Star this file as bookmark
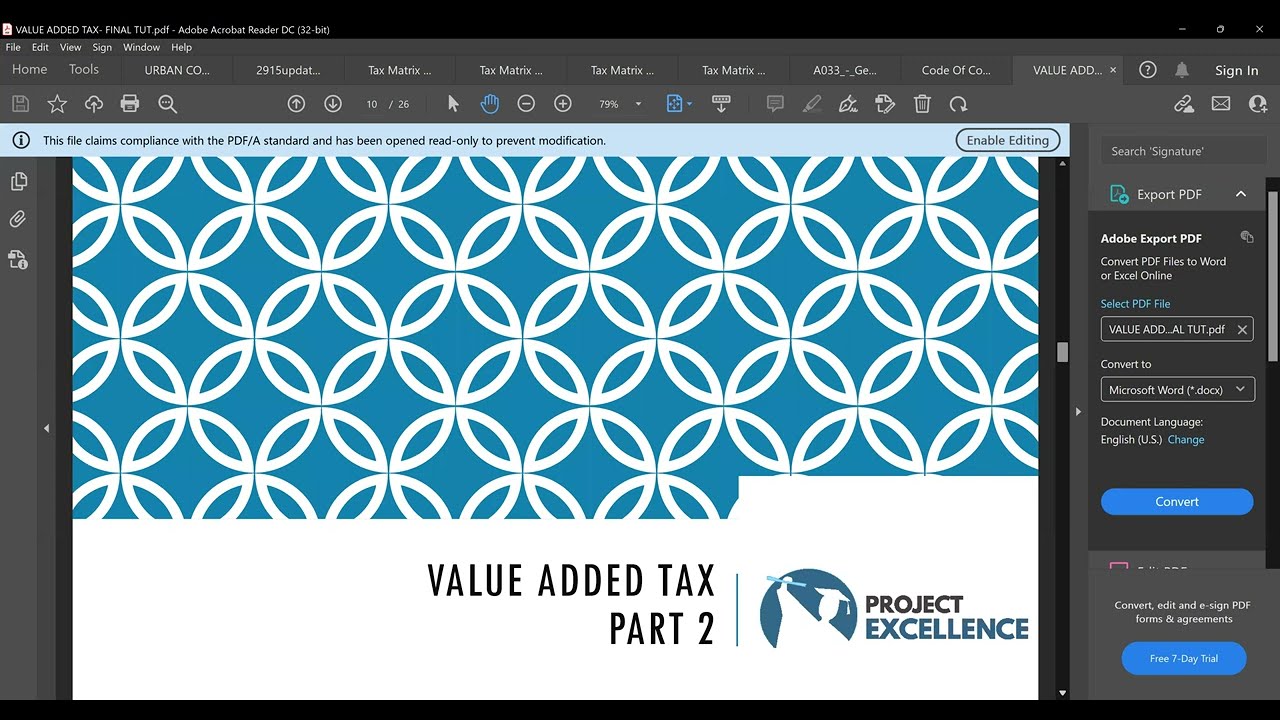The image size is (1280, 720). [x=57, y=104]
